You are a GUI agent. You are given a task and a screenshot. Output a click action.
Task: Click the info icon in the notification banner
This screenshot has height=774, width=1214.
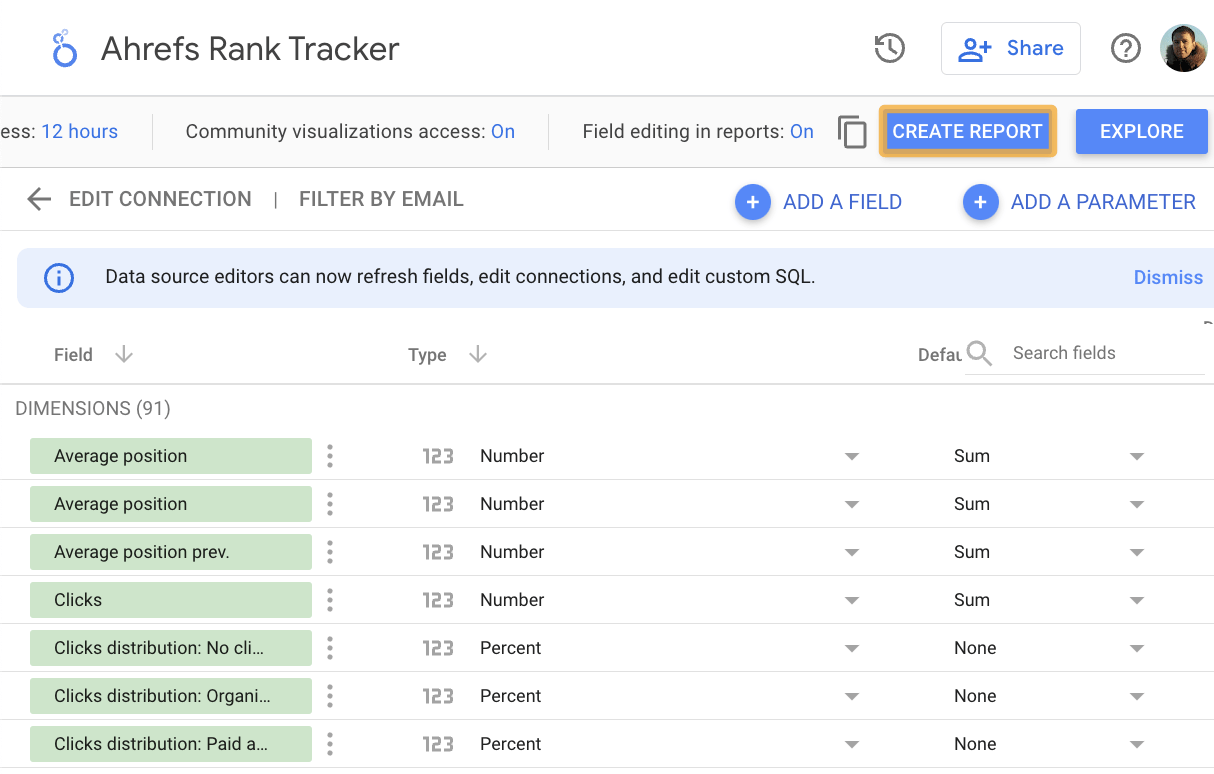(x=58, y=278)
